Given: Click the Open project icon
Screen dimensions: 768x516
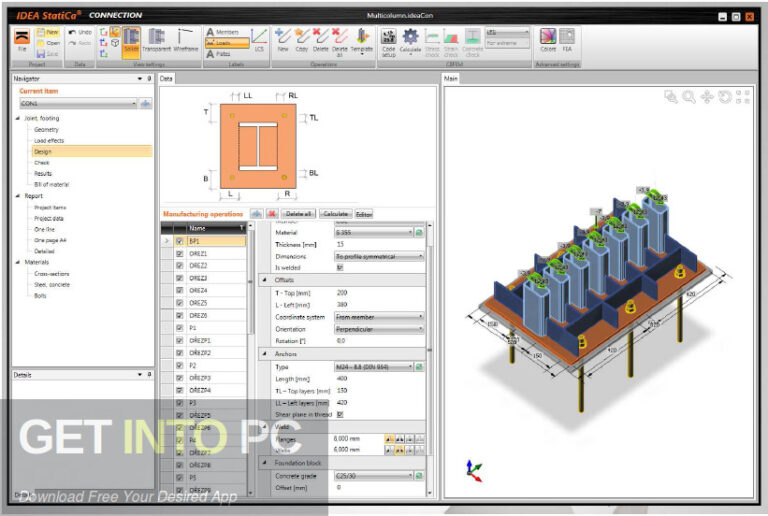Looking at the screenshot, I should [x=48, y=43].
